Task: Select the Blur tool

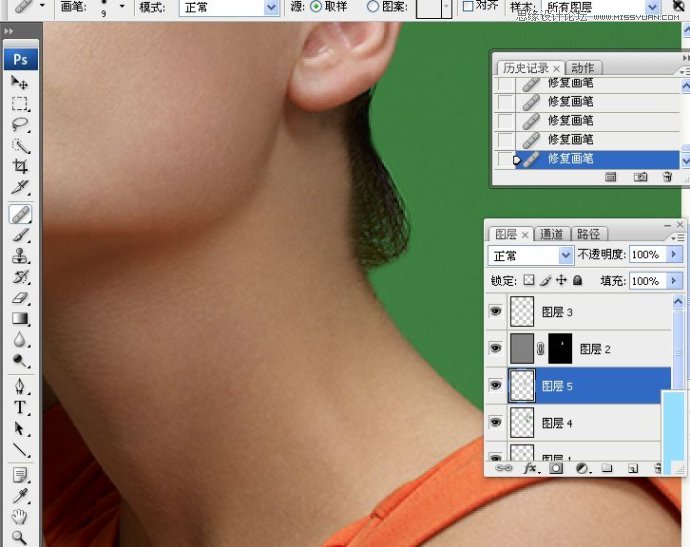Action: pyautogui.click(x=20, y=339)
